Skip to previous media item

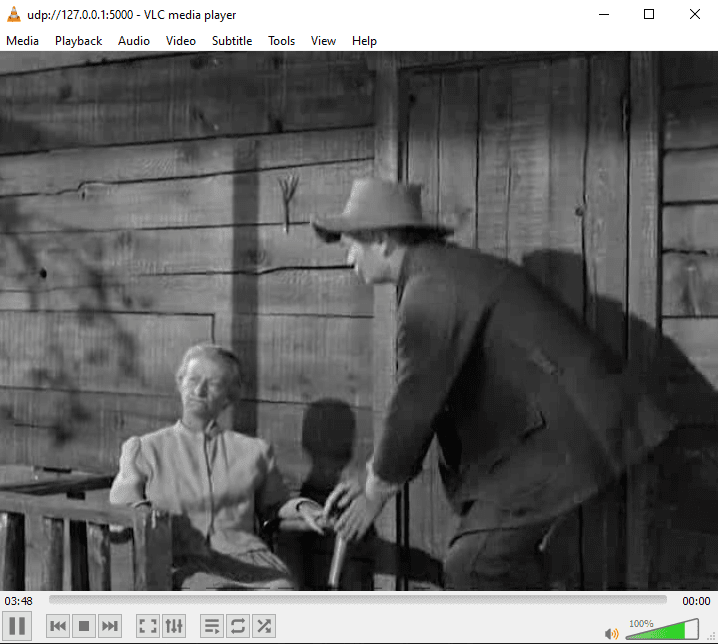pos(58,626)
